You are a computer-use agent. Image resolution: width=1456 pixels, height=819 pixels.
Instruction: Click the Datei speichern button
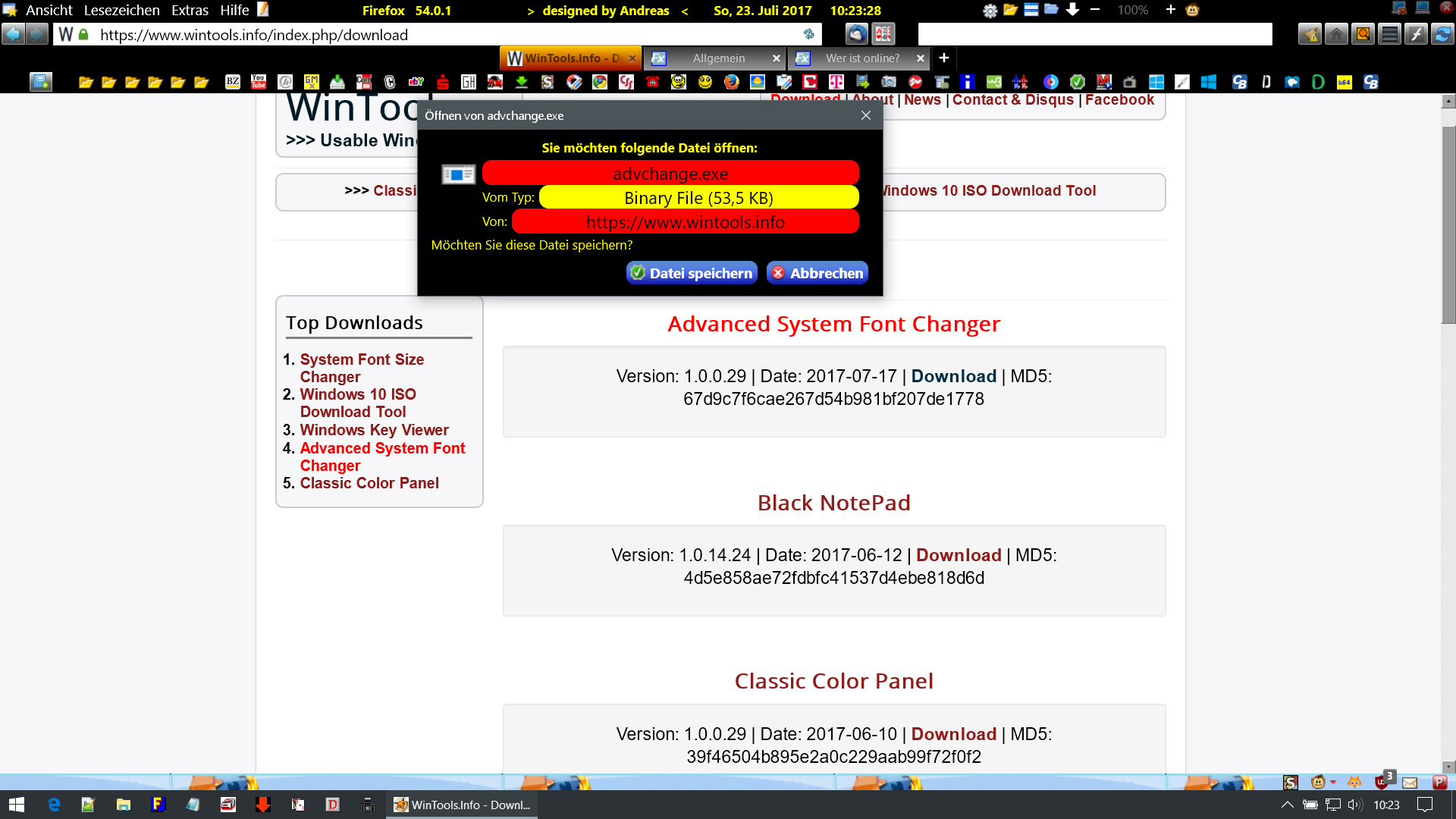692,273
